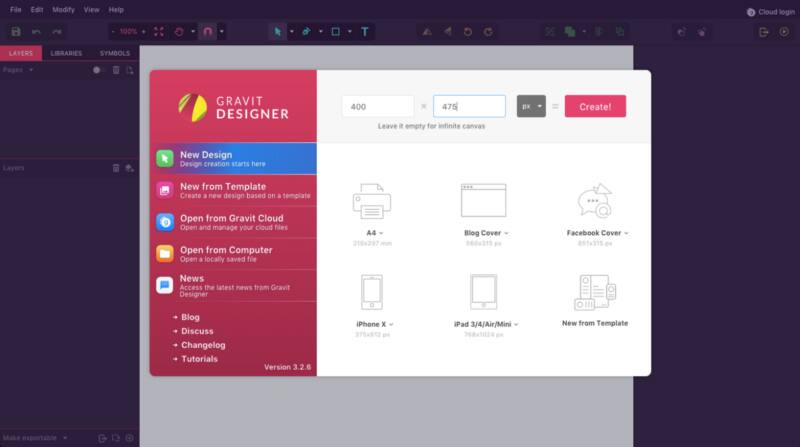Screen dimensions: 800x447
Task: Open the View menu
Action: 91,10
